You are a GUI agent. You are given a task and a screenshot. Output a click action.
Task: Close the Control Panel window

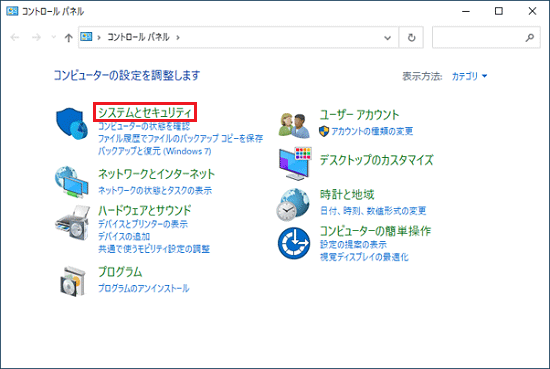click(x=532, y=11)
